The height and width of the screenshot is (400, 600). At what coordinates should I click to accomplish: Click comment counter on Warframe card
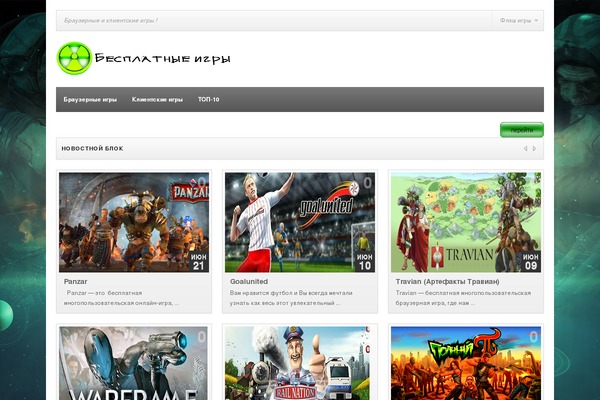pos(201,337)
